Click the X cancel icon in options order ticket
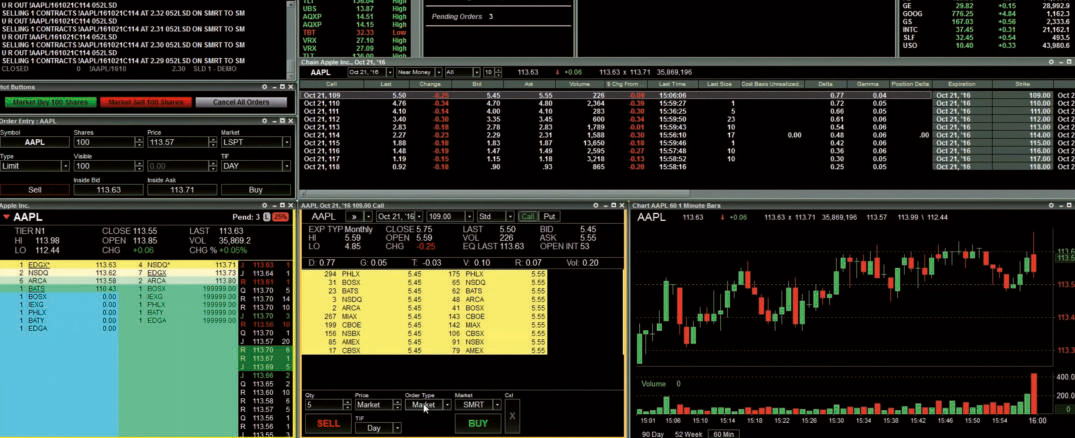 [512, 416]
